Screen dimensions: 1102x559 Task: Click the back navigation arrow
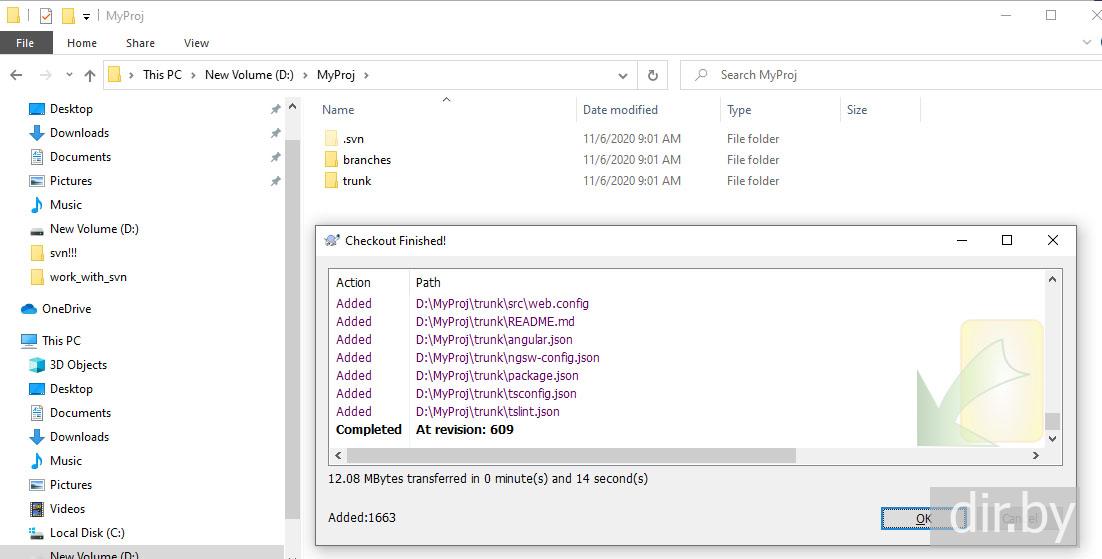(16, 75)
